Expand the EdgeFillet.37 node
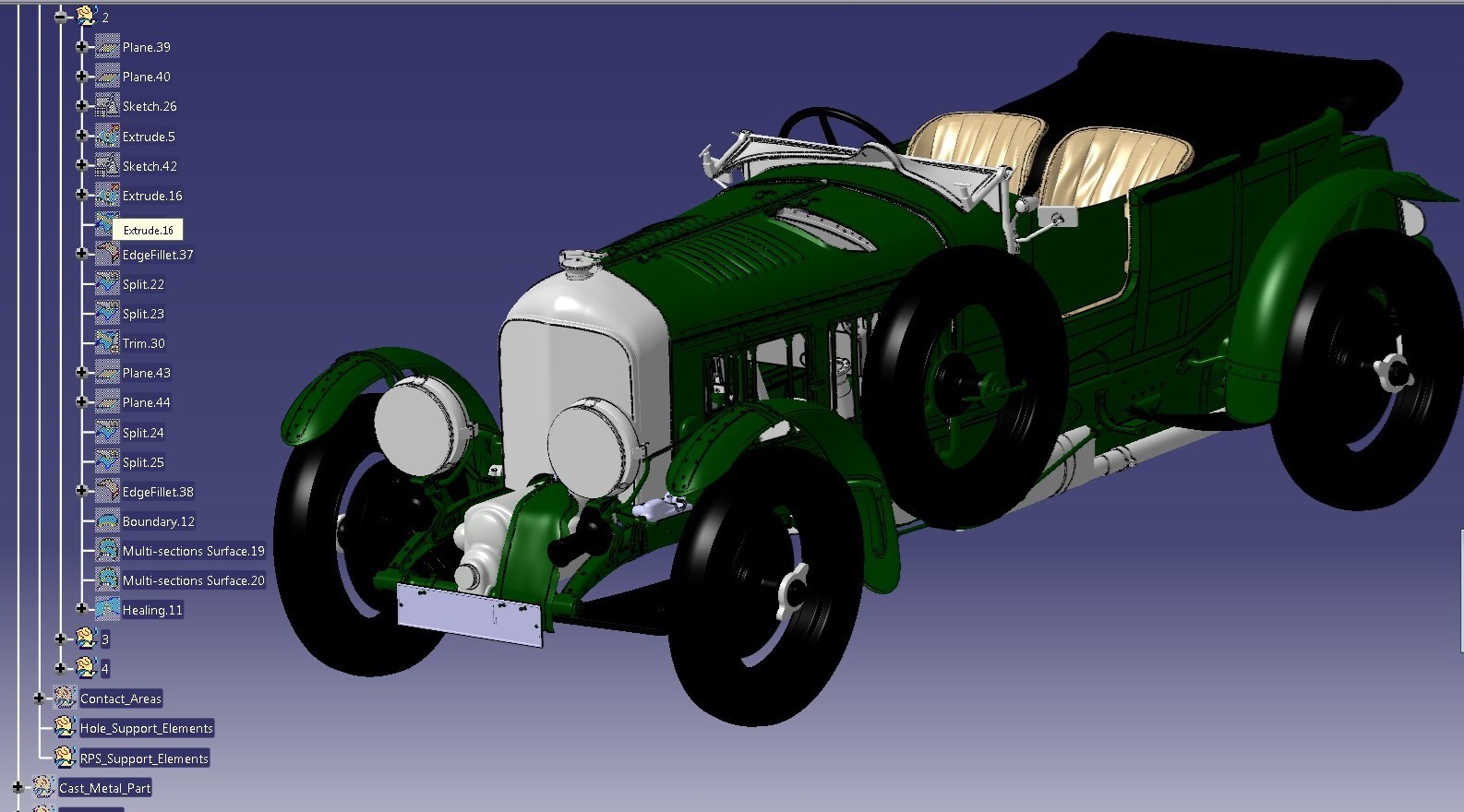Viewport: 1464px width, 812px height. click(81, 254)
